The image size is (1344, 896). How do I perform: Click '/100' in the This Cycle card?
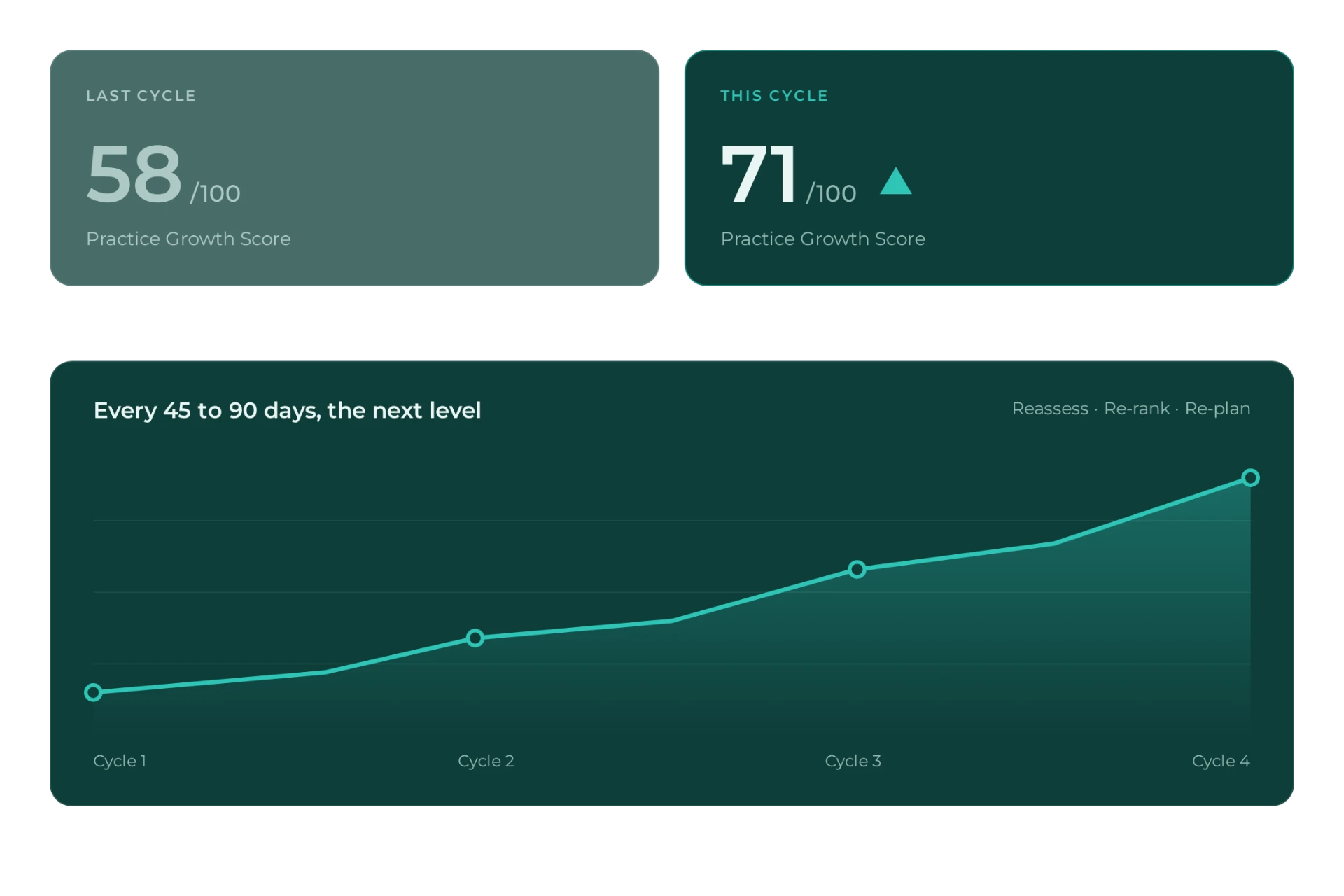coord(831,193)
